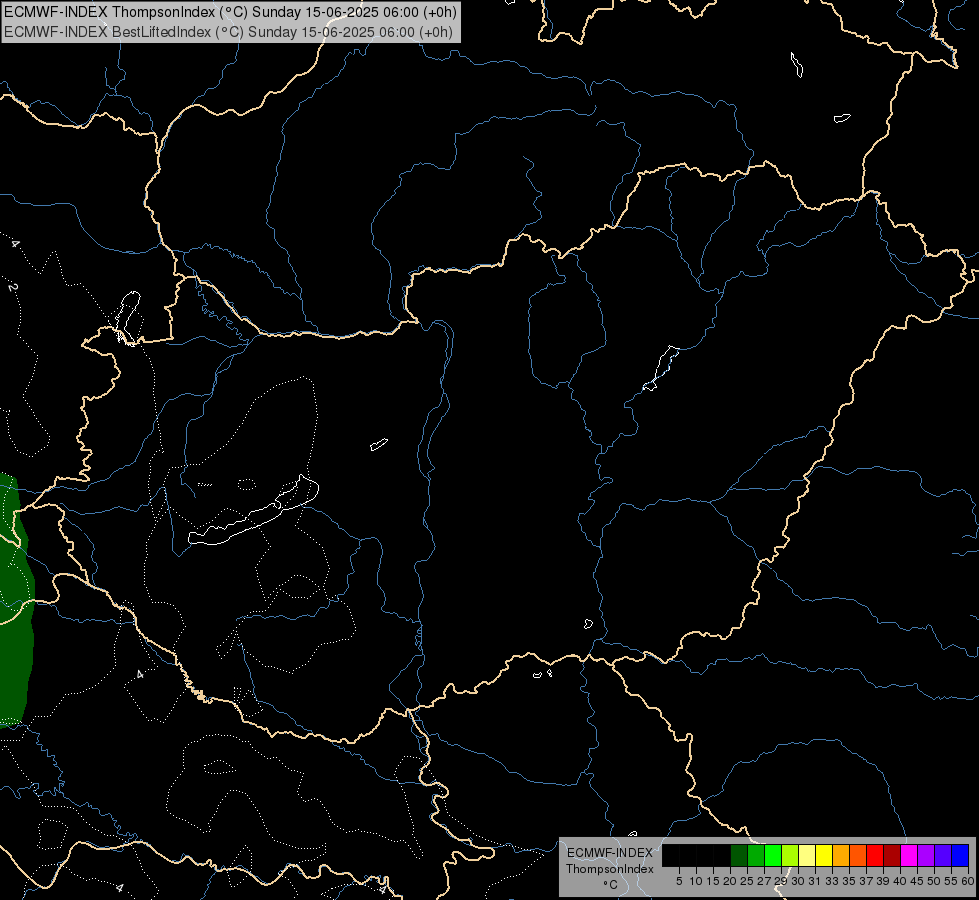Select the yellow-green 29-30 legend swatch

790,855
